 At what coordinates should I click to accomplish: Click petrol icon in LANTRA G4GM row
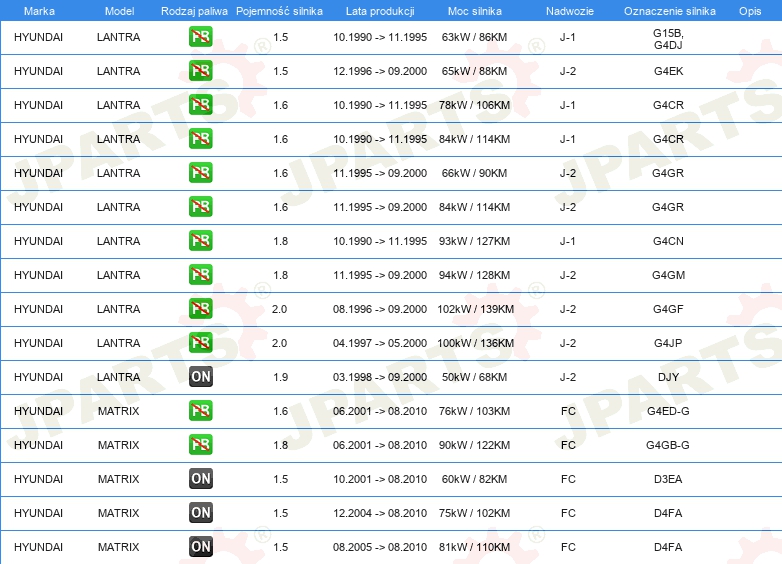pyautogui.click(x=200, y=274)
